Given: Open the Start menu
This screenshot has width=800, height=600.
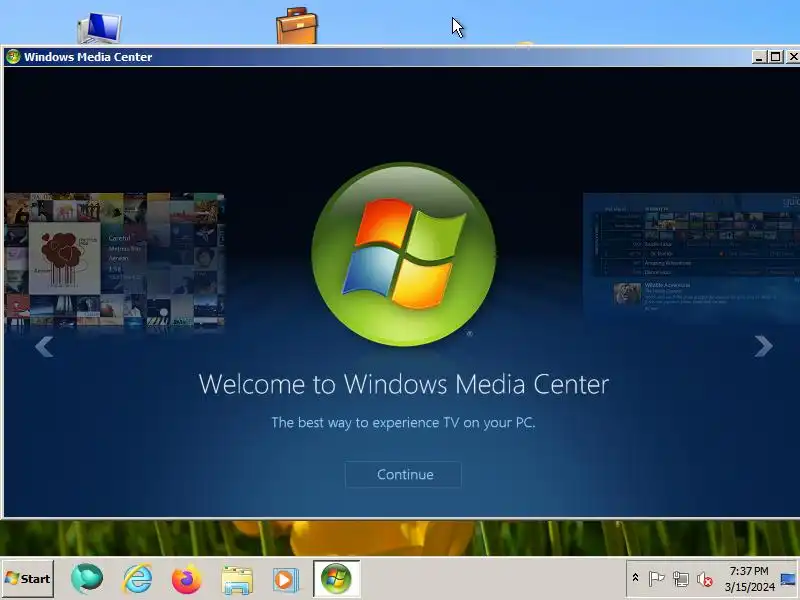Looking at the screenshot, I should click(28, 579).
